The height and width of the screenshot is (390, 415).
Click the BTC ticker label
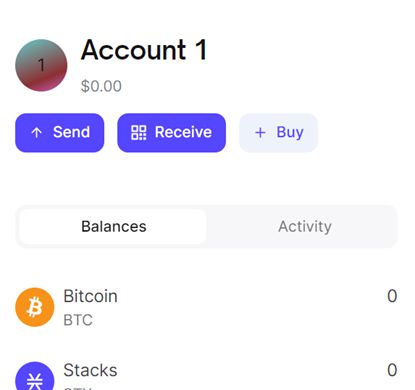pyautogui.click(x=78, y=320)
